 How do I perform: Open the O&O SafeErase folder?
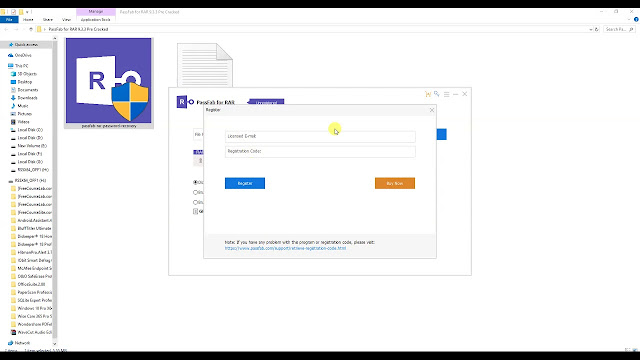34,276
